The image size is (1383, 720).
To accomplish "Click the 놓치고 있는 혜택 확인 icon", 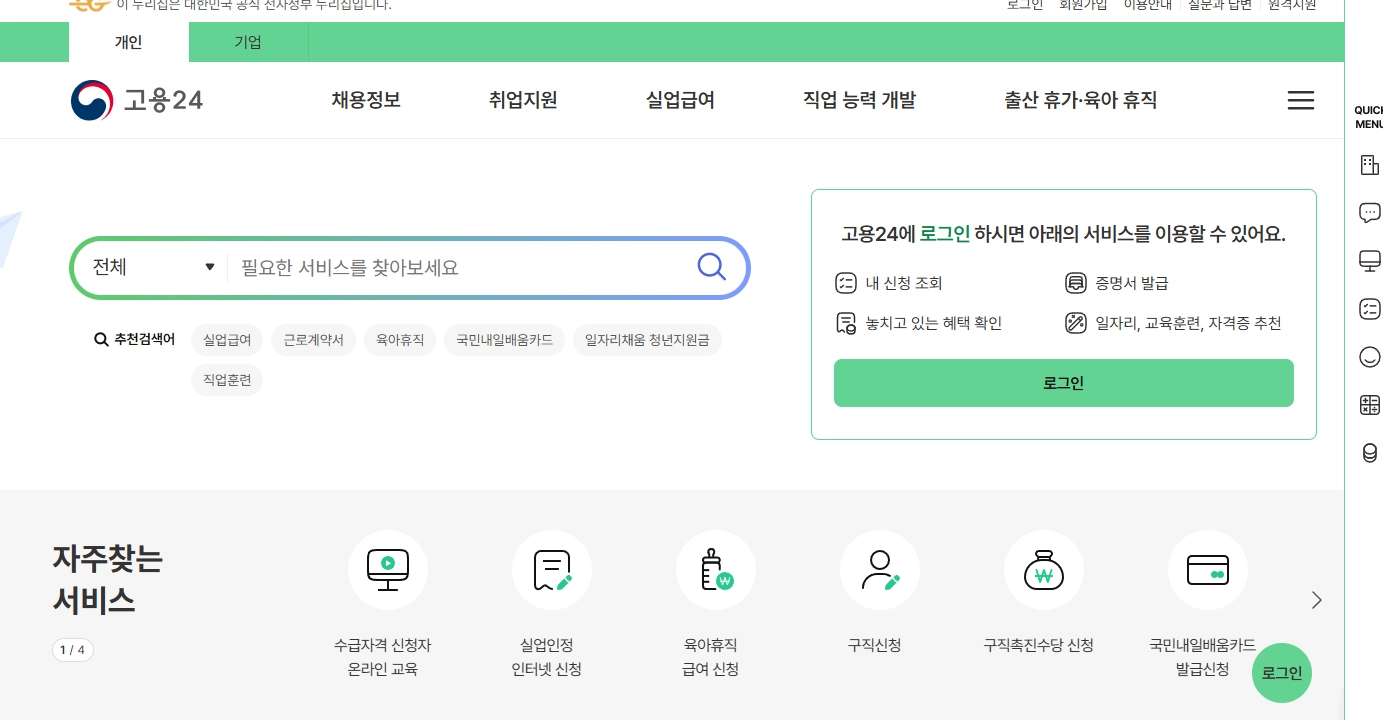I will click(846, 323).
